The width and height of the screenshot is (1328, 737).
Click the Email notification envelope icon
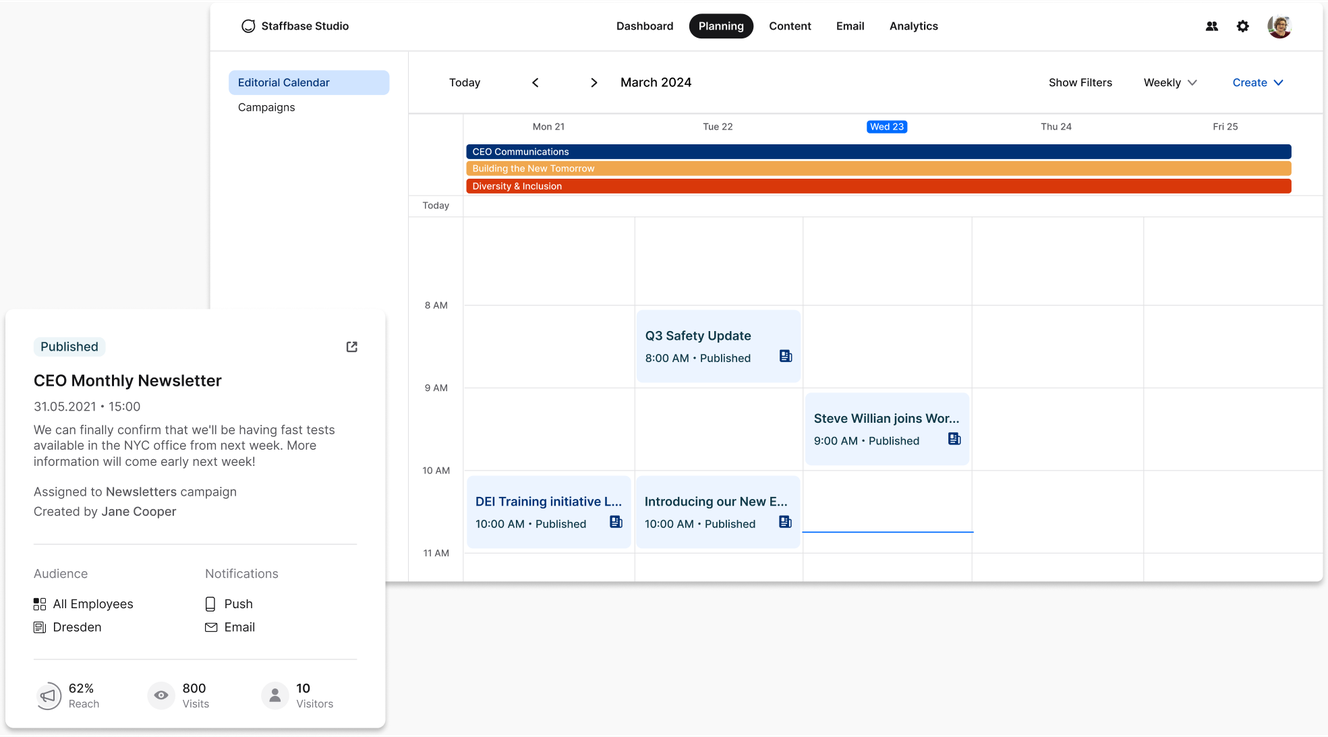[x=210, y=627]
